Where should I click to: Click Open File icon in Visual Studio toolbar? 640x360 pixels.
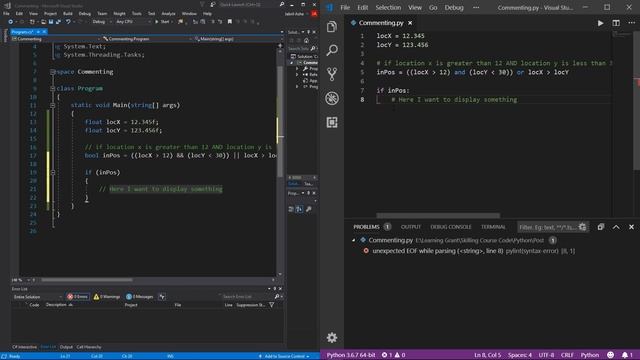[43, 22]
